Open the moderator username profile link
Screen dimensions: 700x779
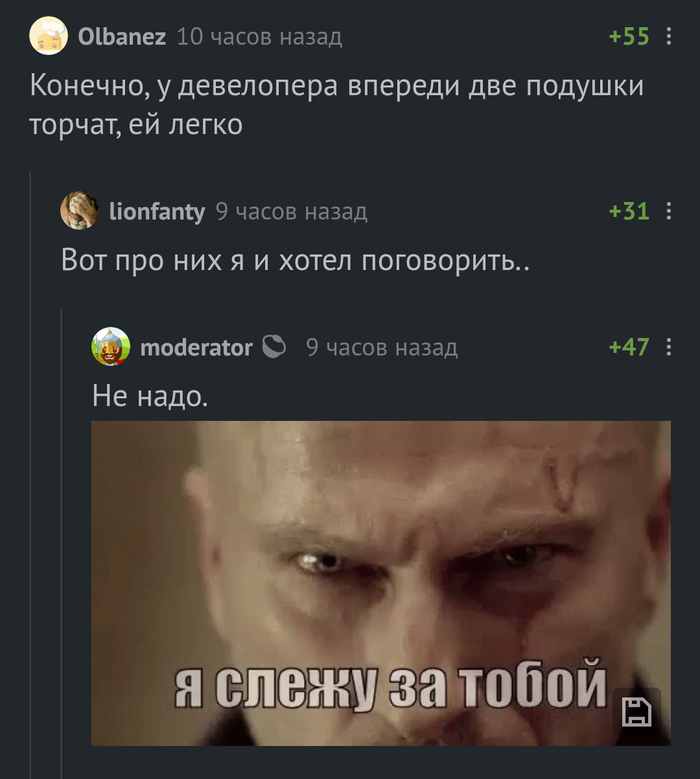[196, 347]
